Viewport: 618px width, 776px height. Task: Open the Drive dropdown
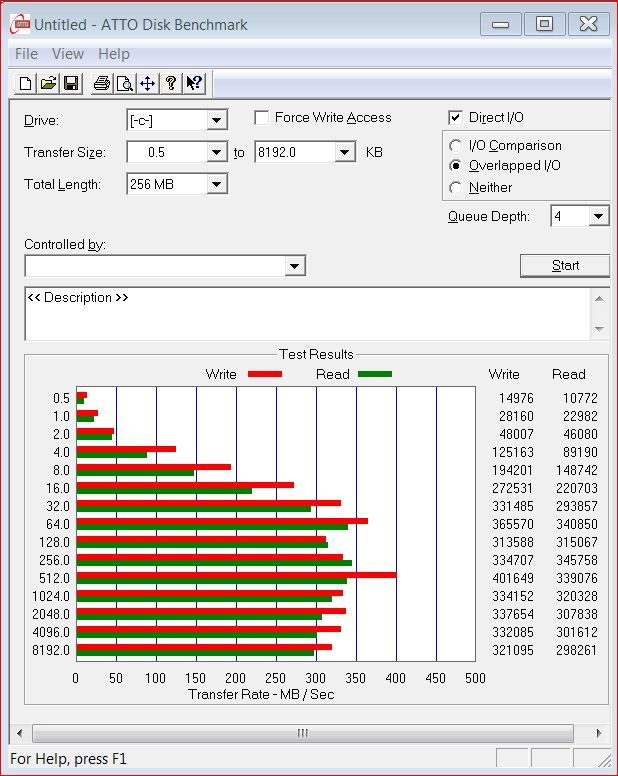point(216,120)
